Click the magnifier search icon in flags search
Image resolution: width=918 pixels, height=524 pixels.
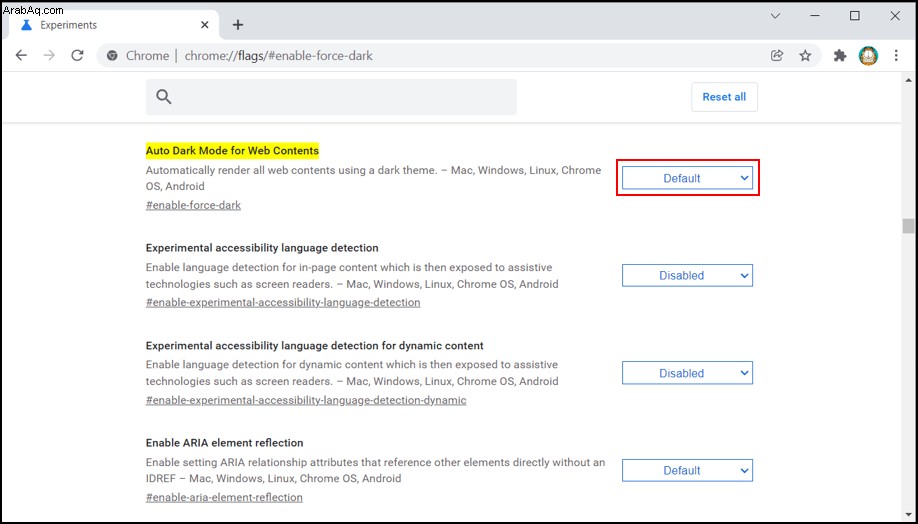[164, 97]
